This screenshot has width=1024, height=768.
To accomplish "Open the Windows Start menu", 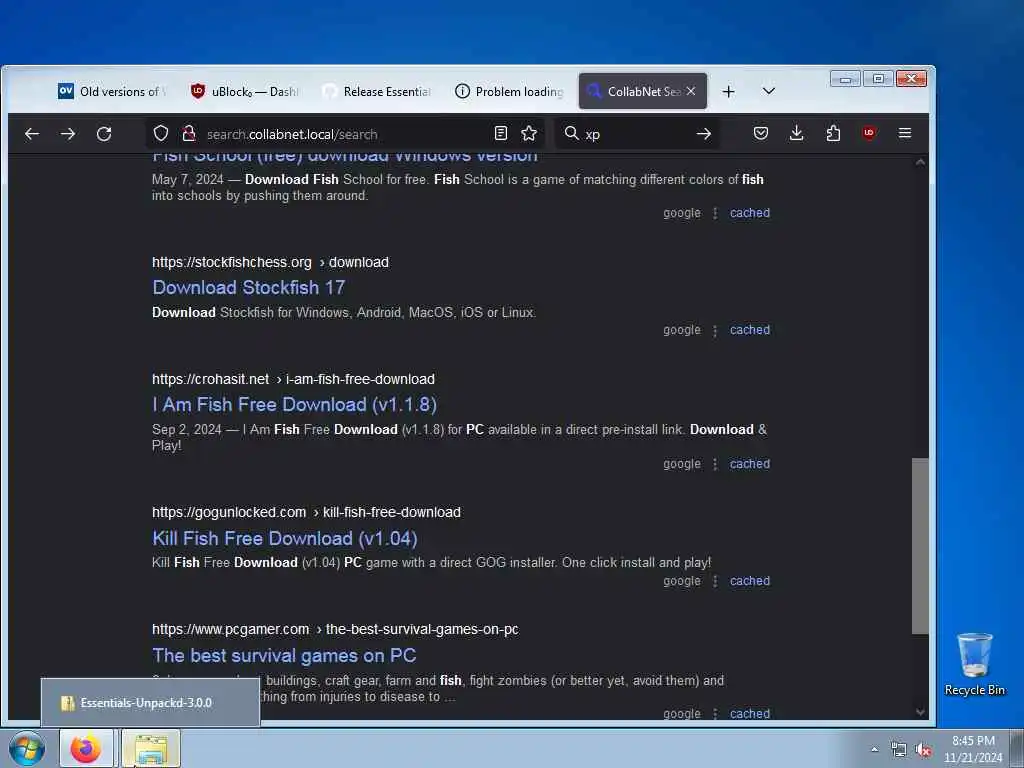I will [27, 749].
